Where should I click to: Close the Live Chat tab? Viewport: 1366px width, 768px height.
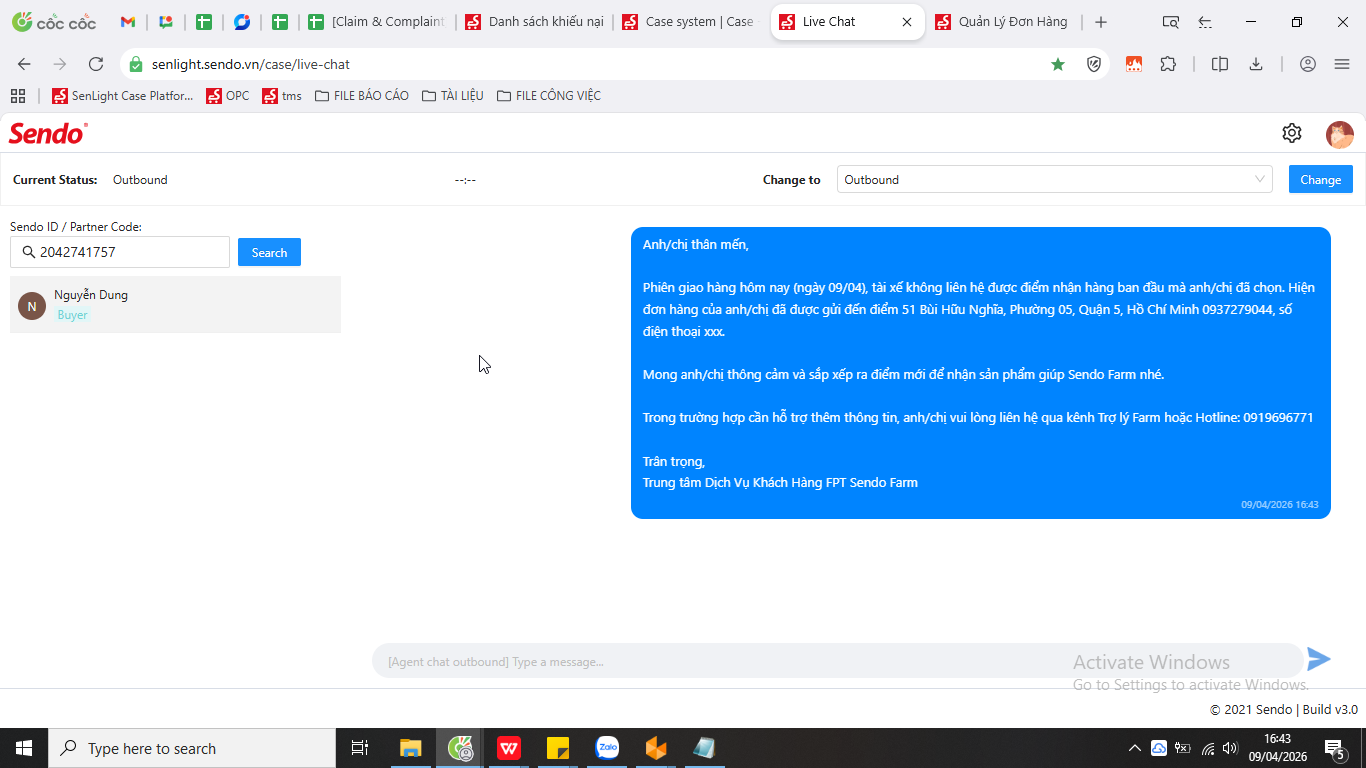907,22
